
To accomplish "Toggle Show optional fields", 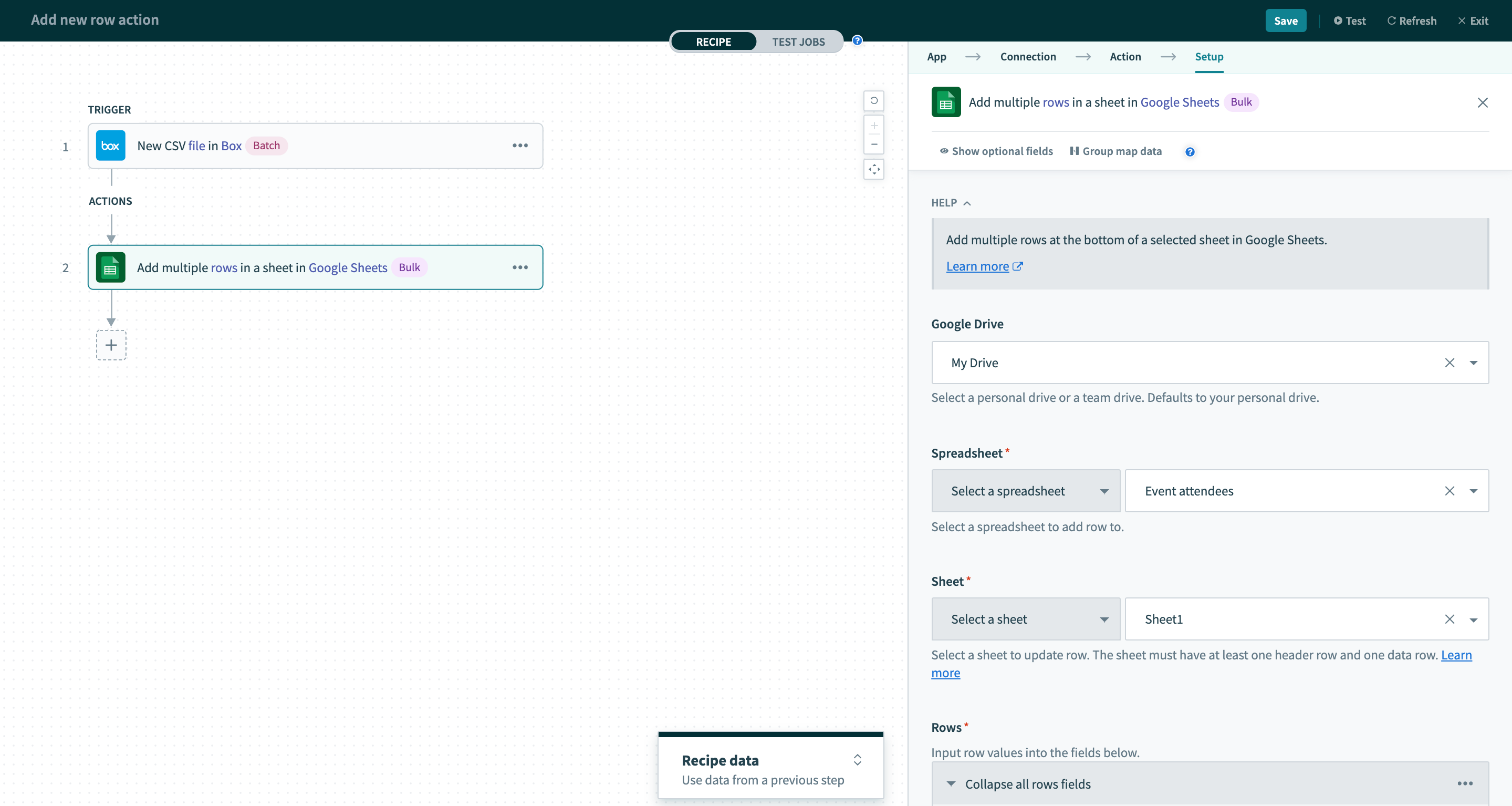I will 996,151.
